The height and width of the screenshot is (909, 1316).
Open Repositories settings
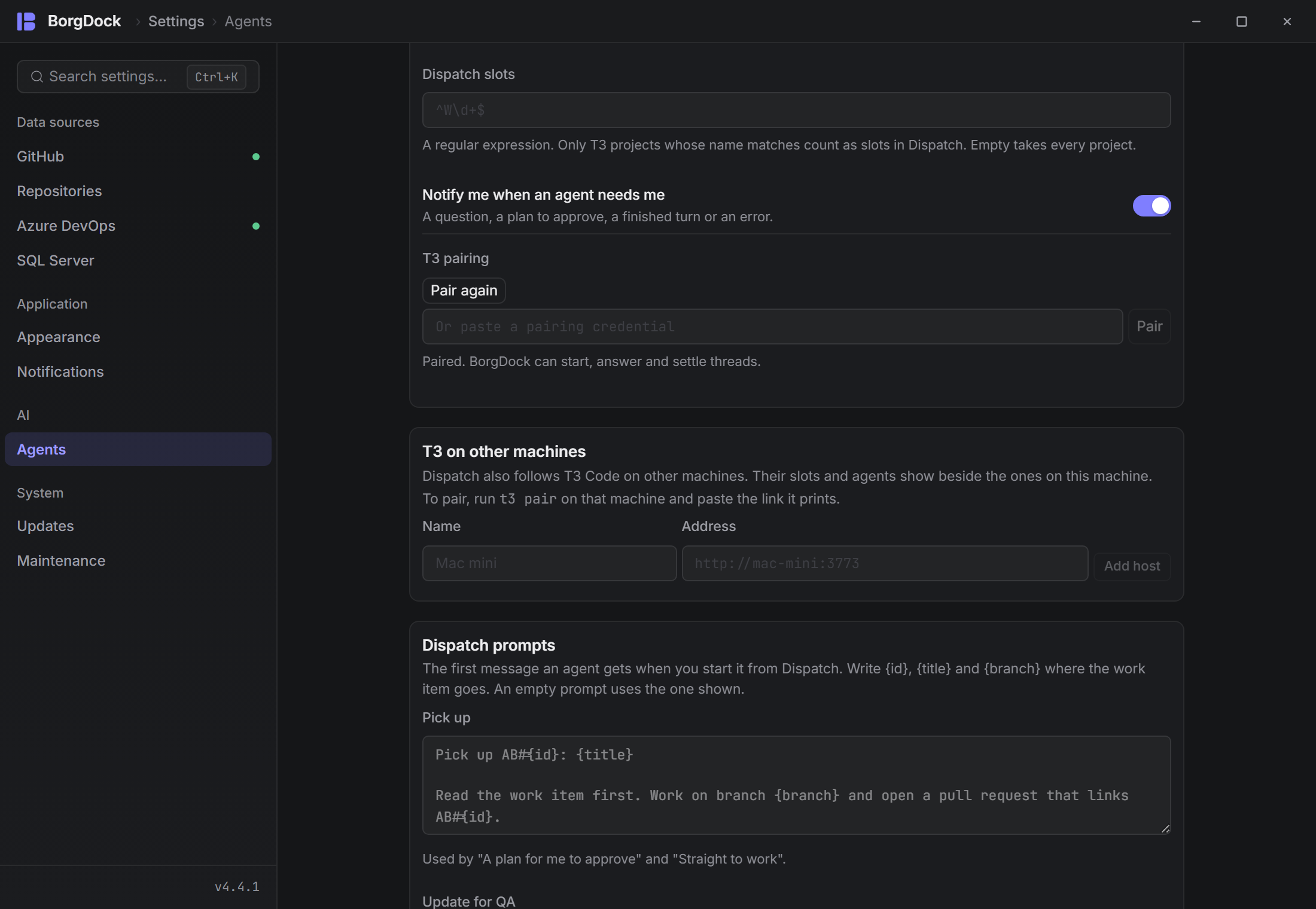point(138,191)
